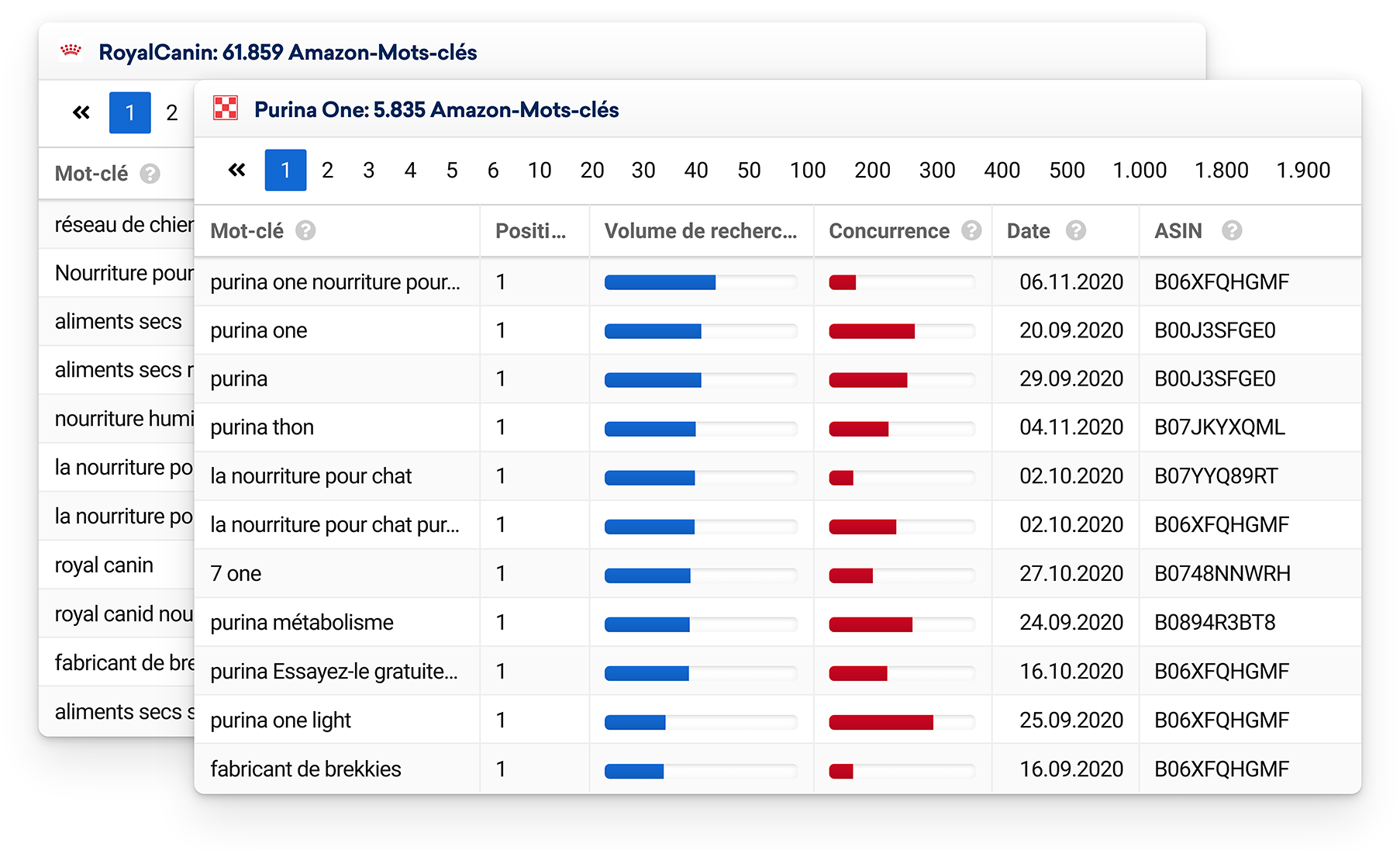The image size is (1400, 850).
Task: Jump to page 300 in Purina One pagination
Action: click(937, 170)
